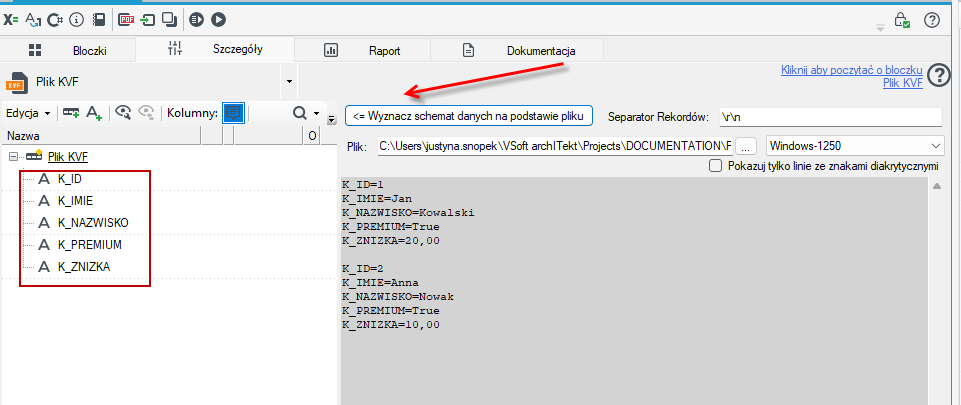Collapse the Plik KVF tree node
This screenshot has width=961, height=405.
13,157
